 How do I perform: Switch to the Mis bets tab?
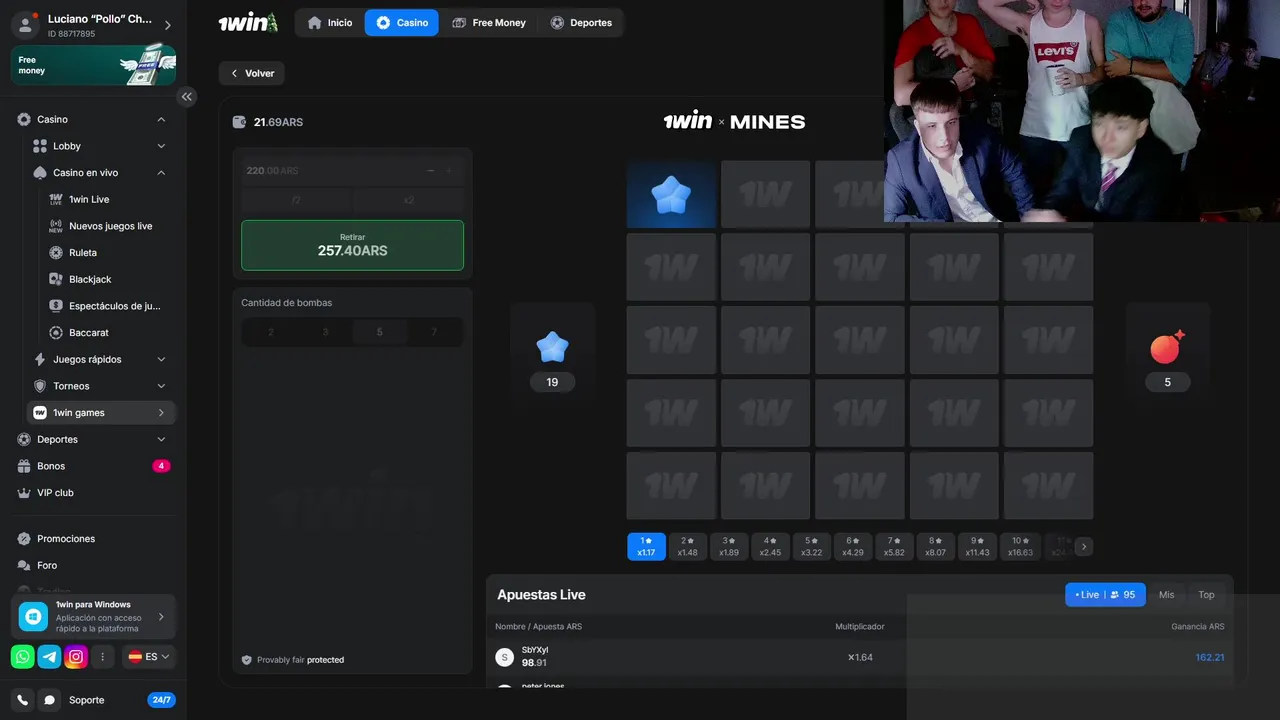1166,594
